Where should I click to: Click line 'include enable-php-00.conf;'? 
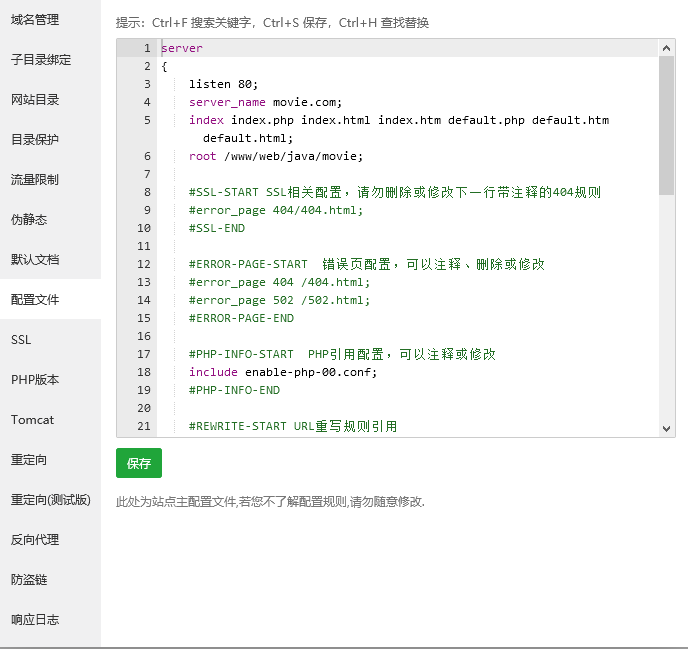283,372
